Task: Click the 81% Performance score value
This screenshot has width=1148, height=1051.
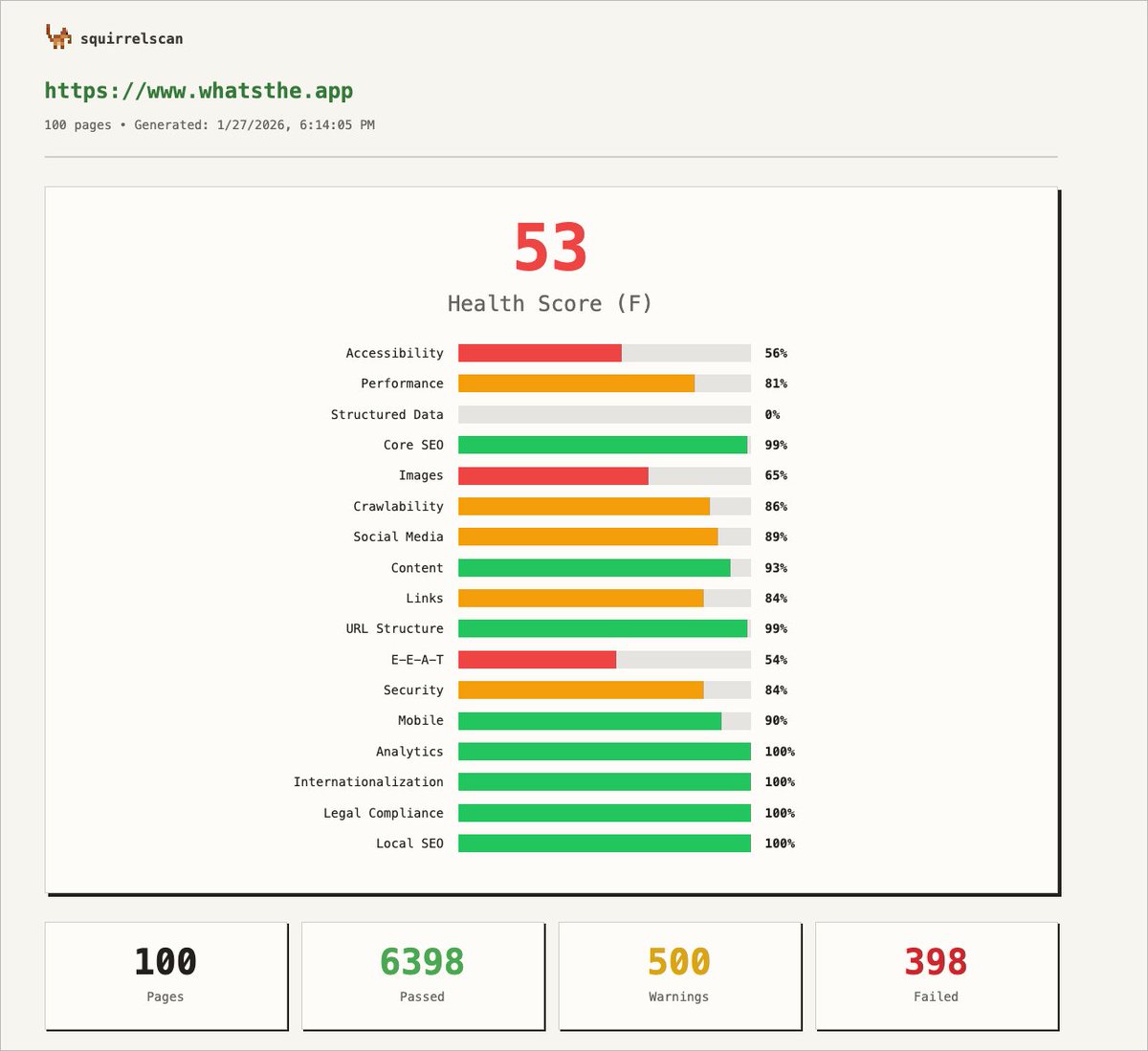Action: click(776, 383)
